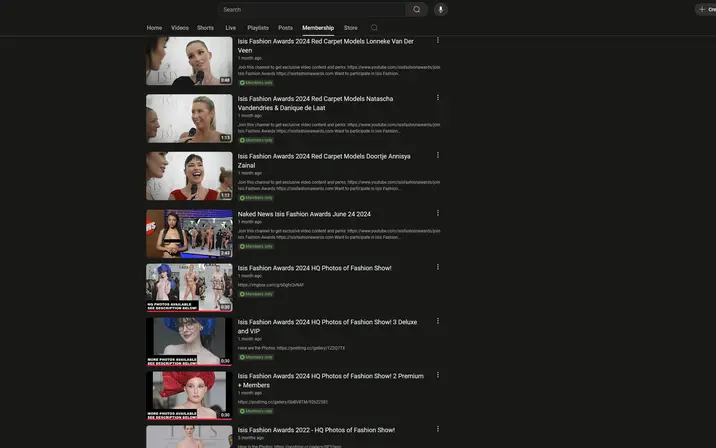Open Natascha Vandendries & Danique de Laat title
The image size is (716, 448).
[315, 103]
